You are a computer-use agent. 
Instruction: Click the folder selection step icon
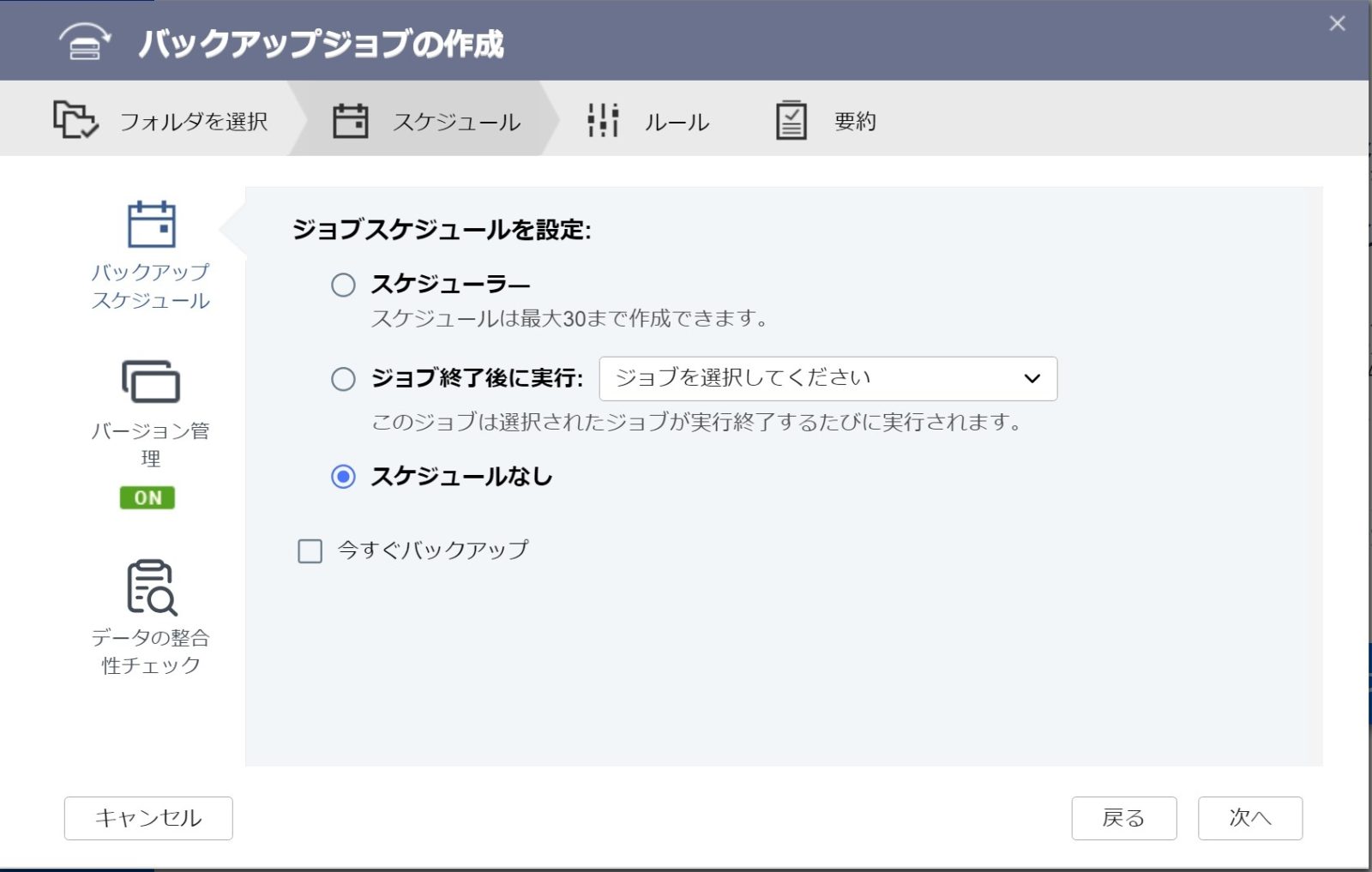pyautogui.click(x=75, y=120)
